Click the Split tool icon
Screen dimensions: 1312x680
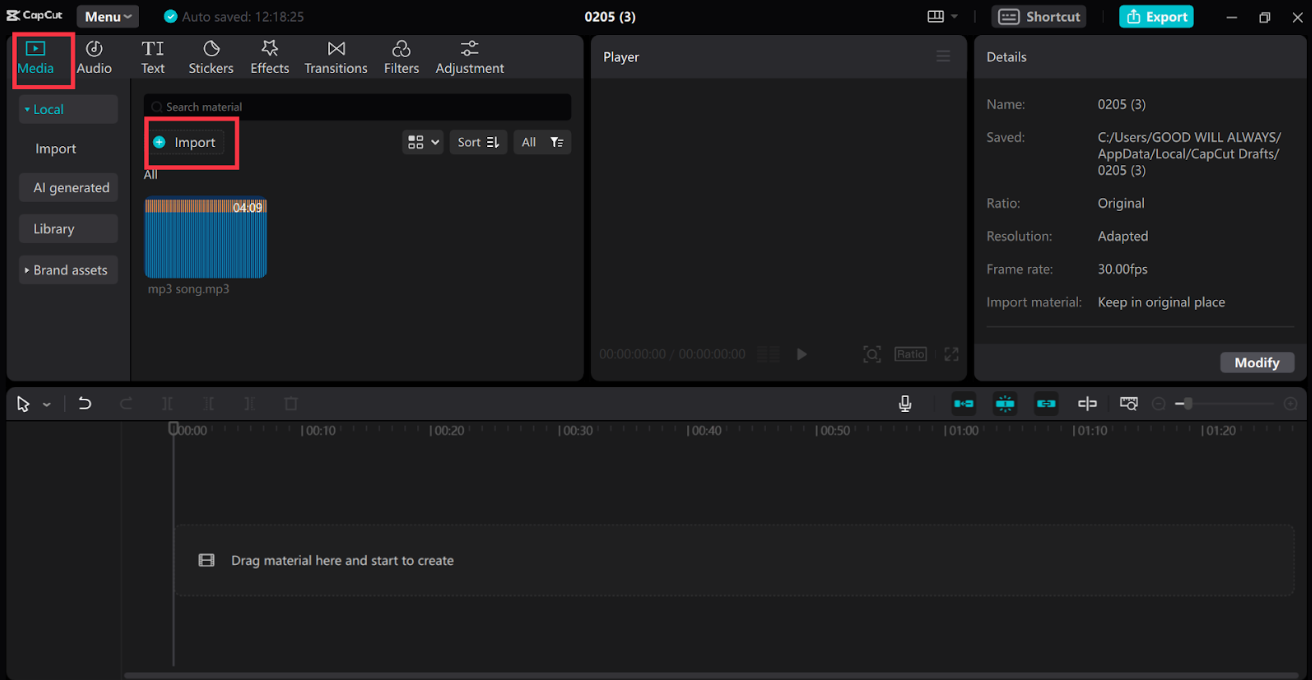pyautogui.click(x=167, y=403)
